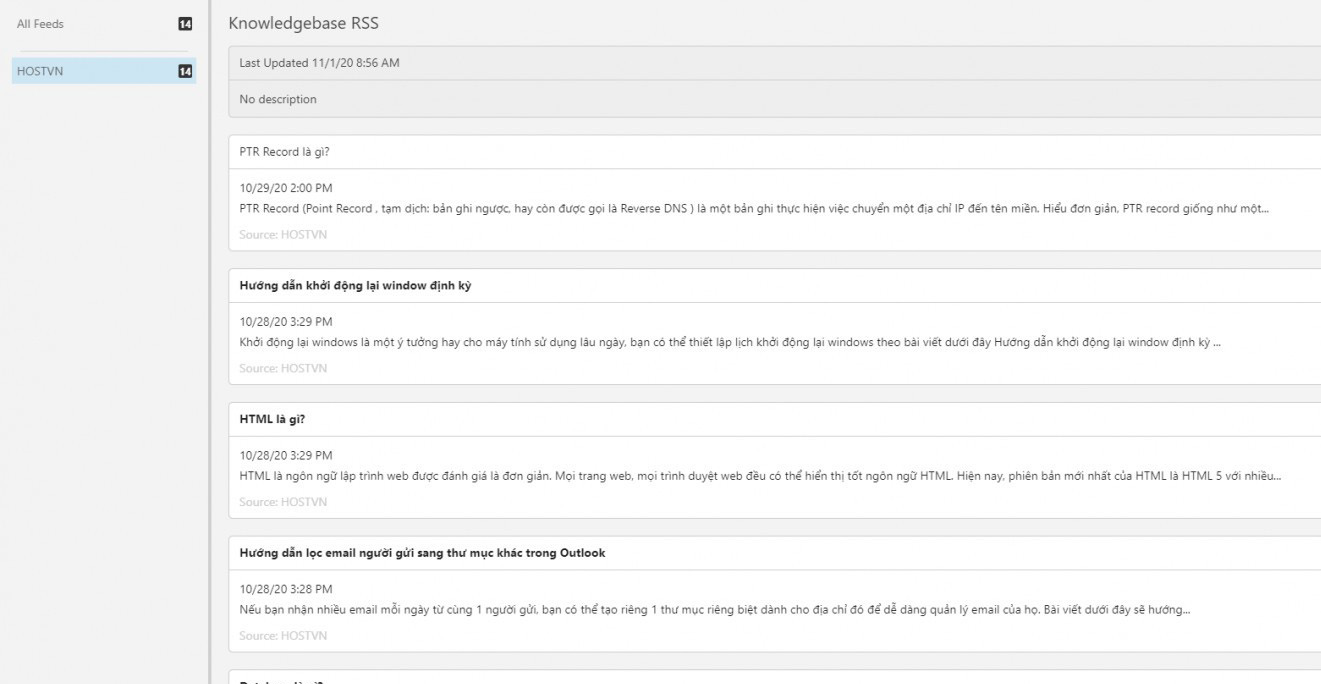Open the Outlook email filter guide article

click(x=422, y=553)
